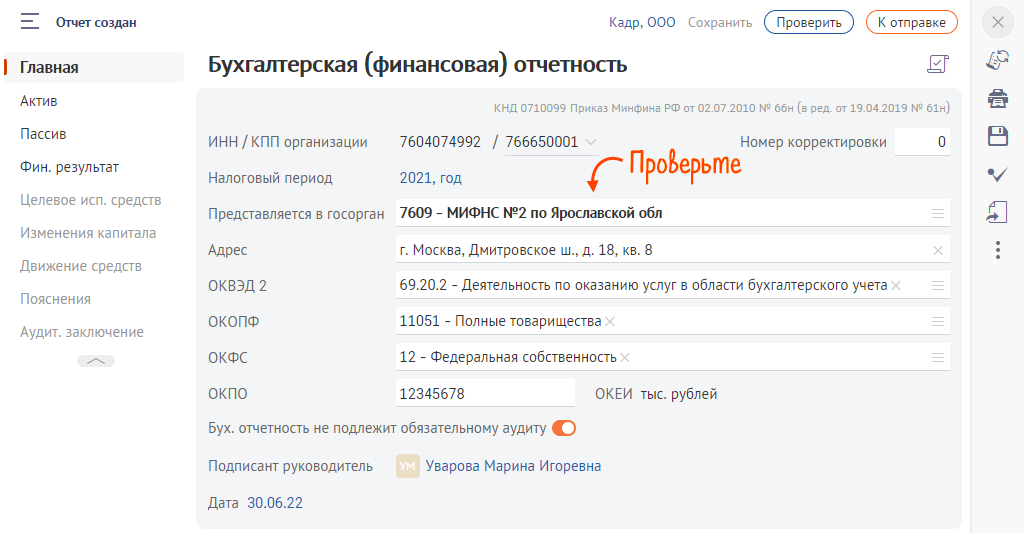Click the export document icon in right toolbar
The width and height of the screenshot is (1024, 533).
(997, 212)
